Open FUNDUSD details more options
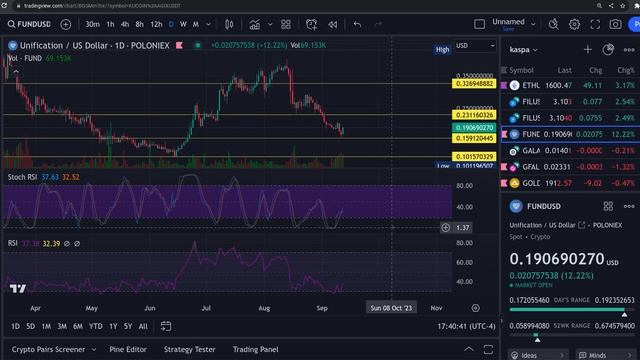Screen dimensions: 640x360 (629, 206)
